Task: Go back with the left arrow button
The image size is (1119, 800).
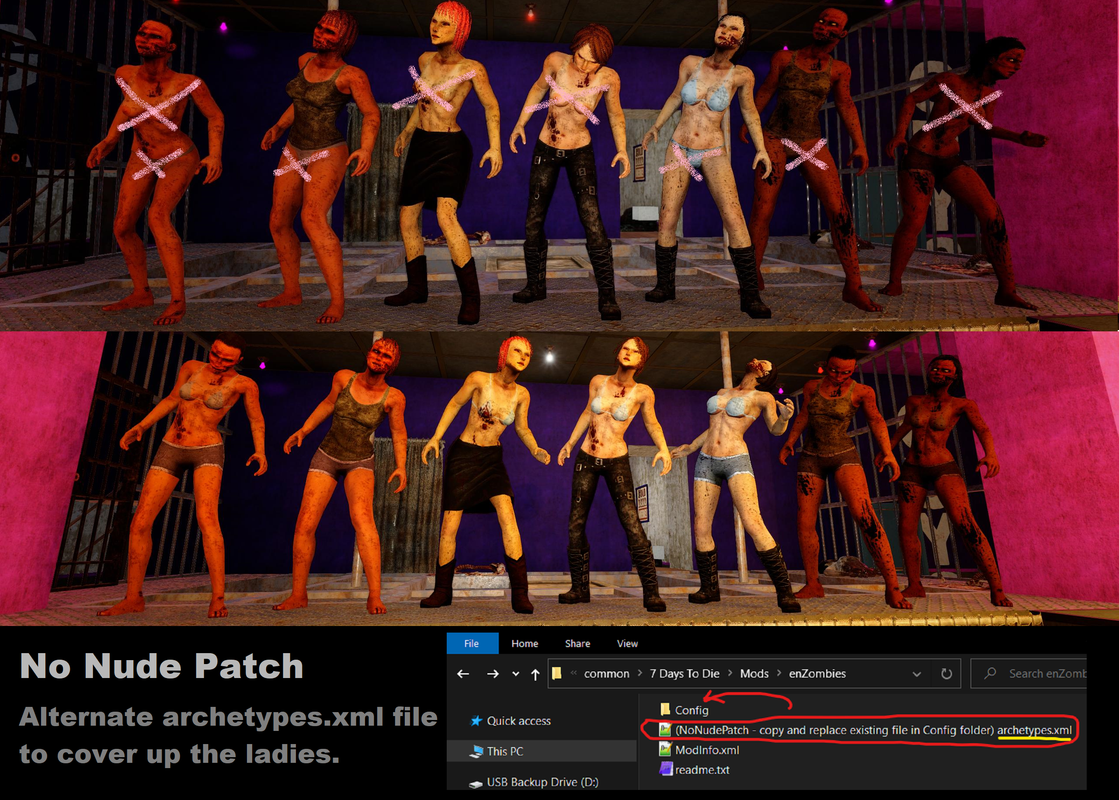Action: pyautogui.click(x=463, y=674)
